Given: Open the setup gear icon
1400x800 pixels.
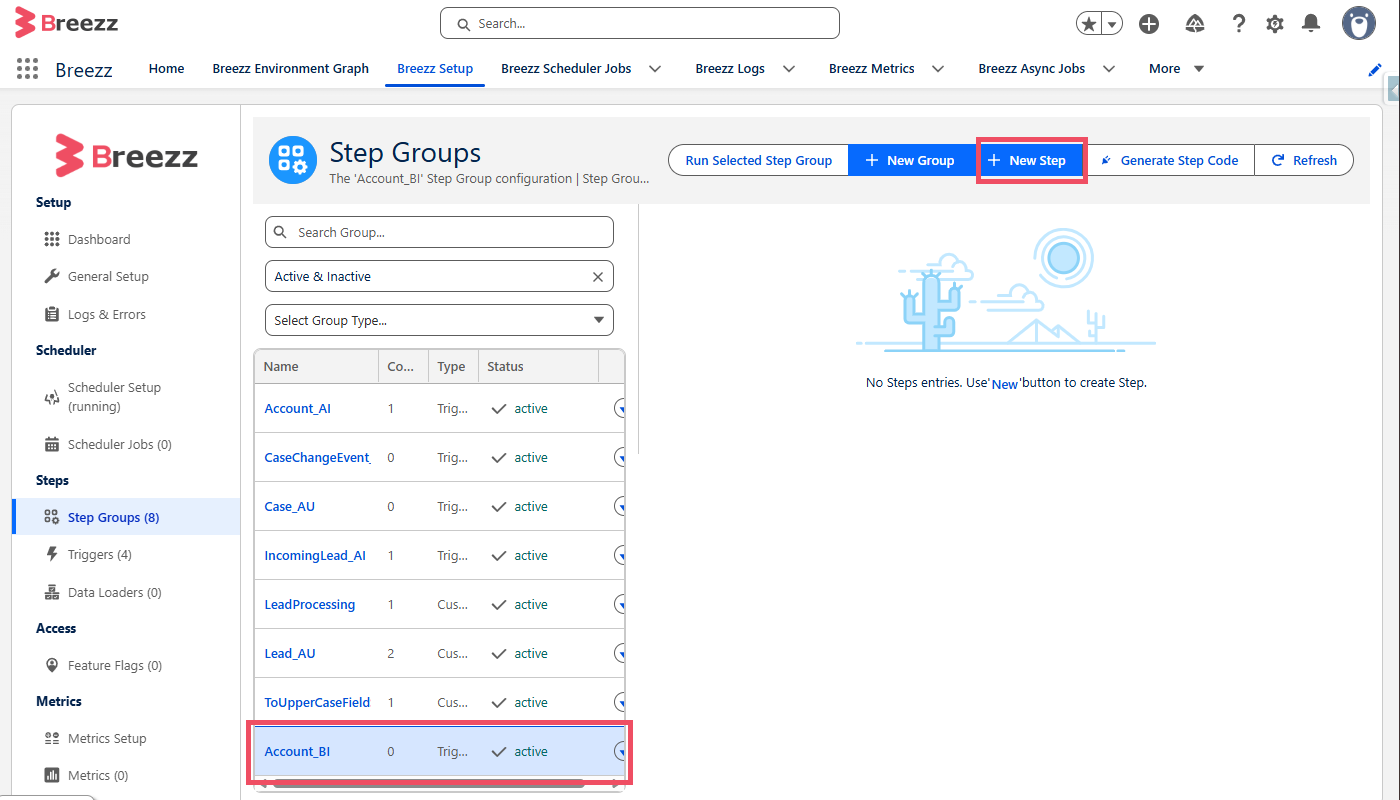Looking at the screenshot, I should tap(1275, 24).
